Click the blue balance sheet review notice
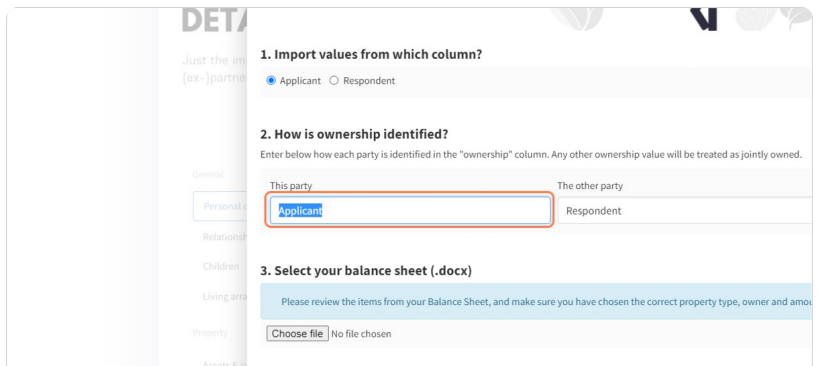Screen dimensions: 818x366 tap(536, 301)
